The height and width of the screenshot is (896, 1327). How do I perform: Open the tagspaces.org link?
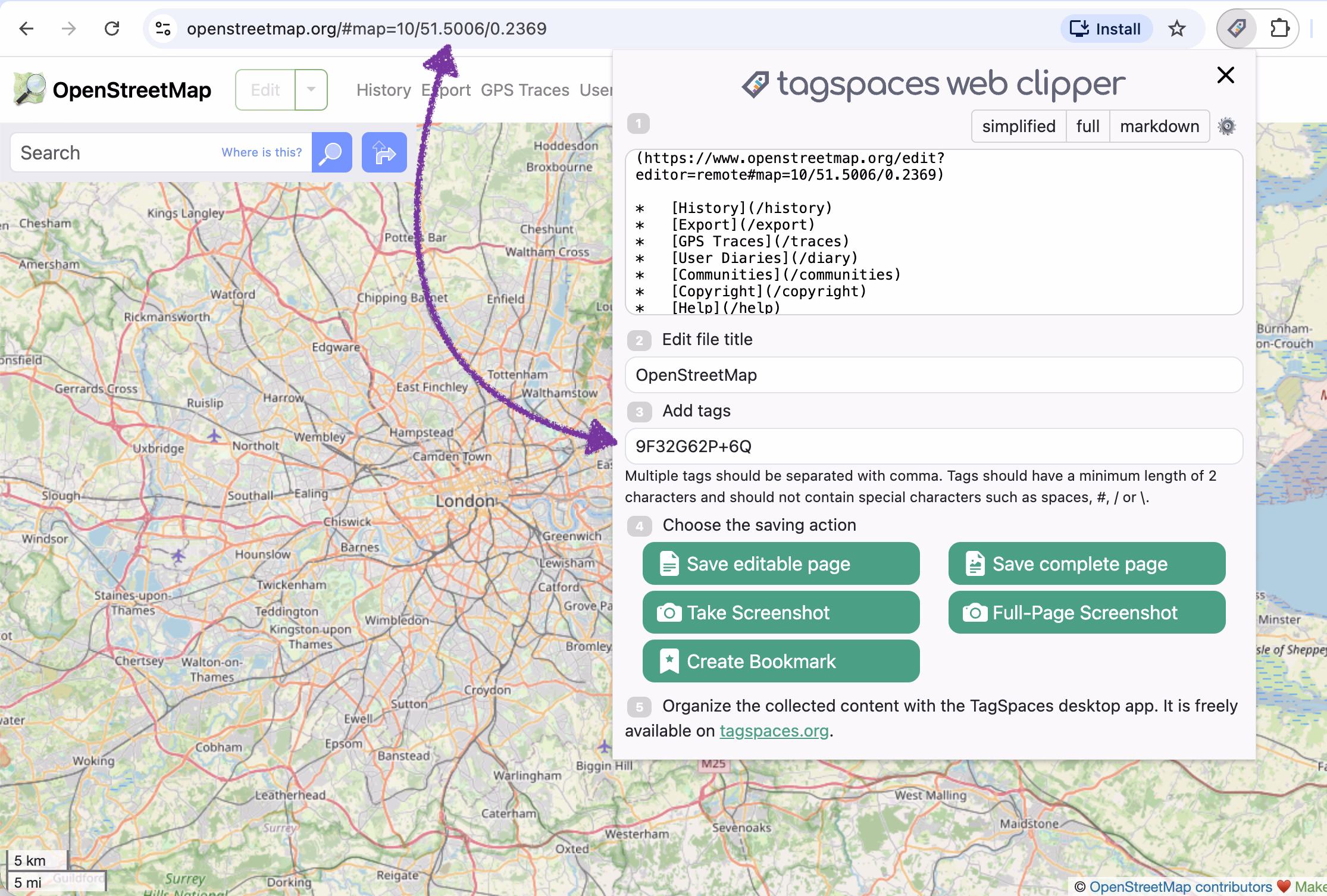coord(774,731)
